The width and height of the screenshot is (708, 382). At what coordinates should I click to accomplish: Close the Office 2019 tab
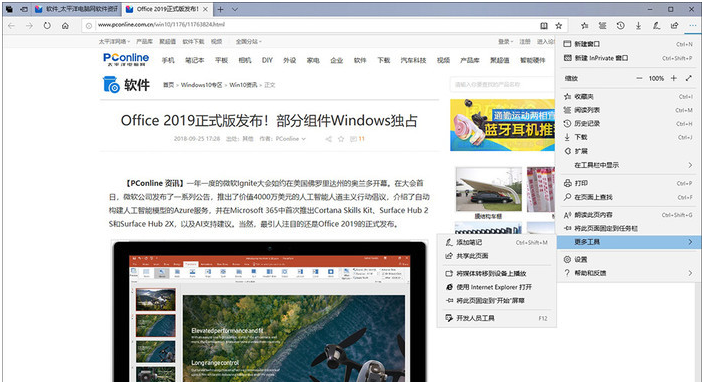pyautogui.click(x=205, y=9)
